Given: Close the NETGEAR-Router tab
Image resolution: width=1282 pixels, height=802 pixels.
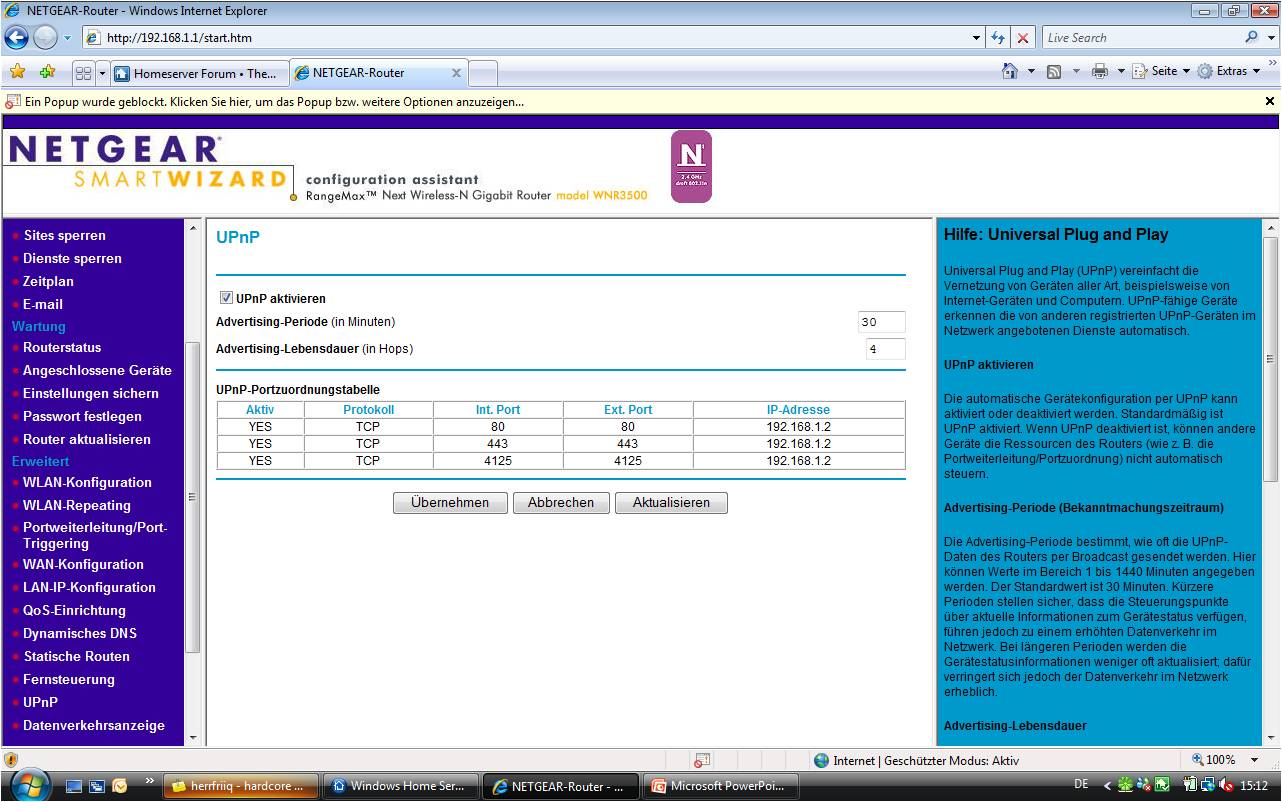Looking at the screenshot, I should pos(456,73).
